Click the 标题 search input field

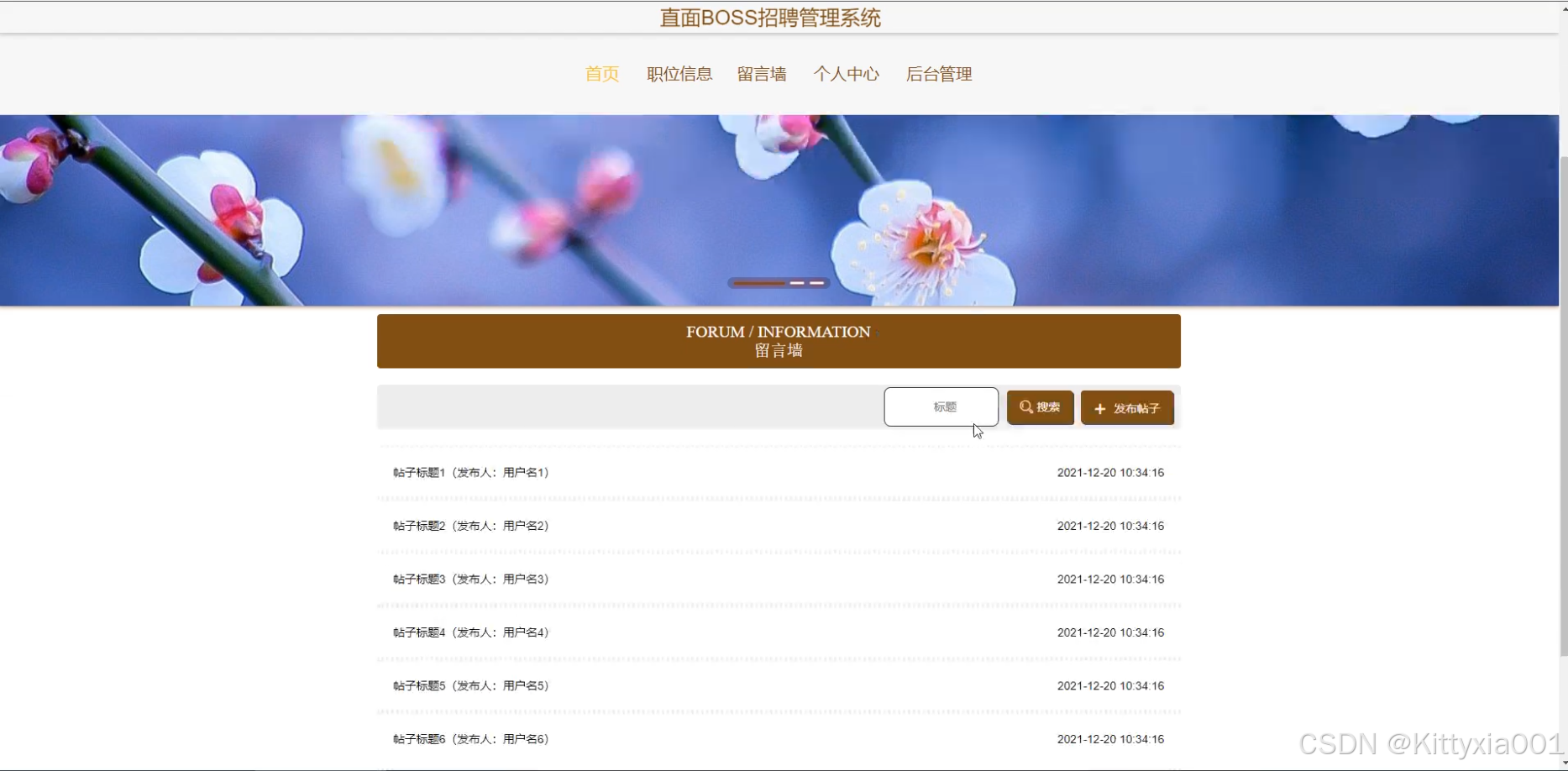(941, 406)
